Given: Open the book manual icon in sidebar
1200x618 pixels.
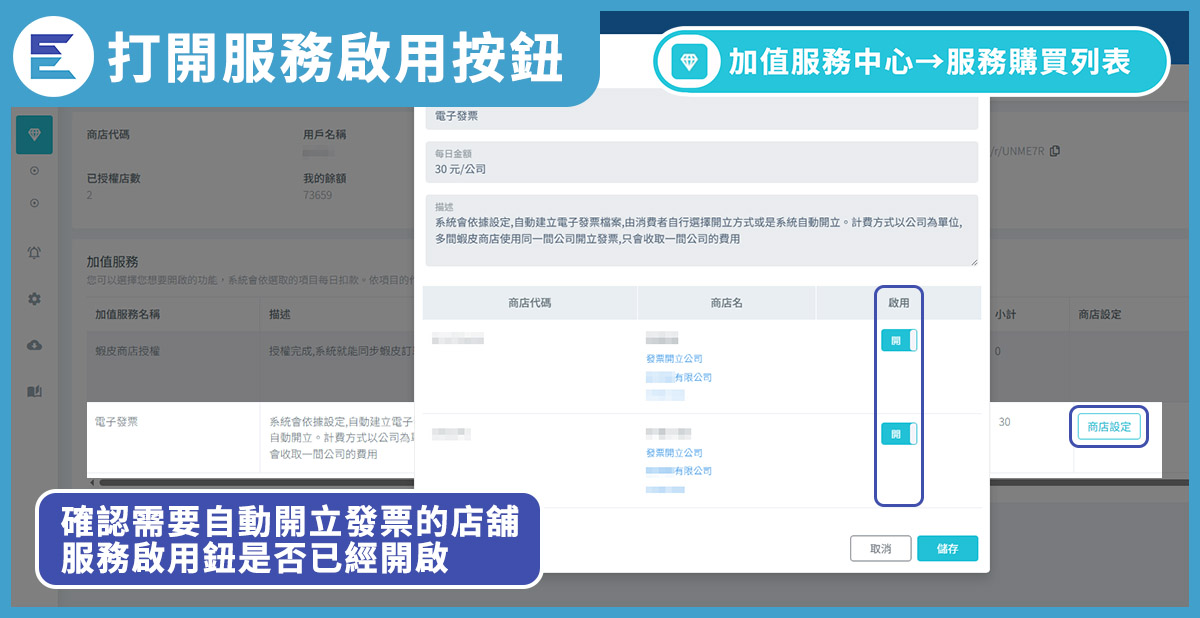Looking at the screenshot, I should click(x=34, y=391).
